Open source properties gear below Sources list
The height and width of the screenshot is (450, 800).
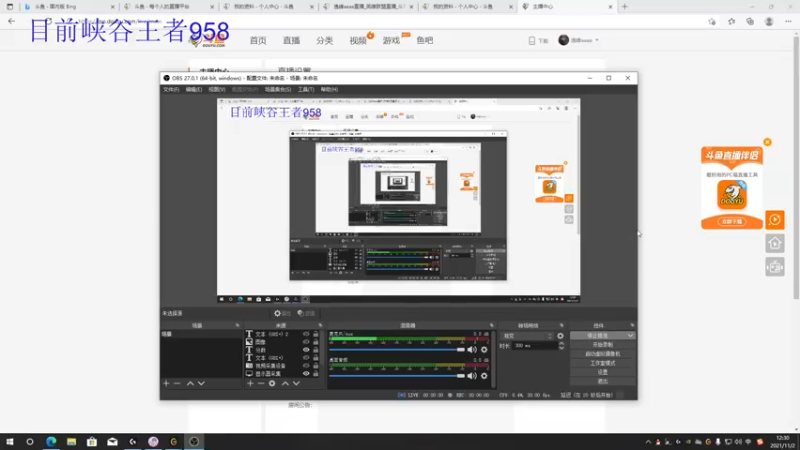click(272, 383)
